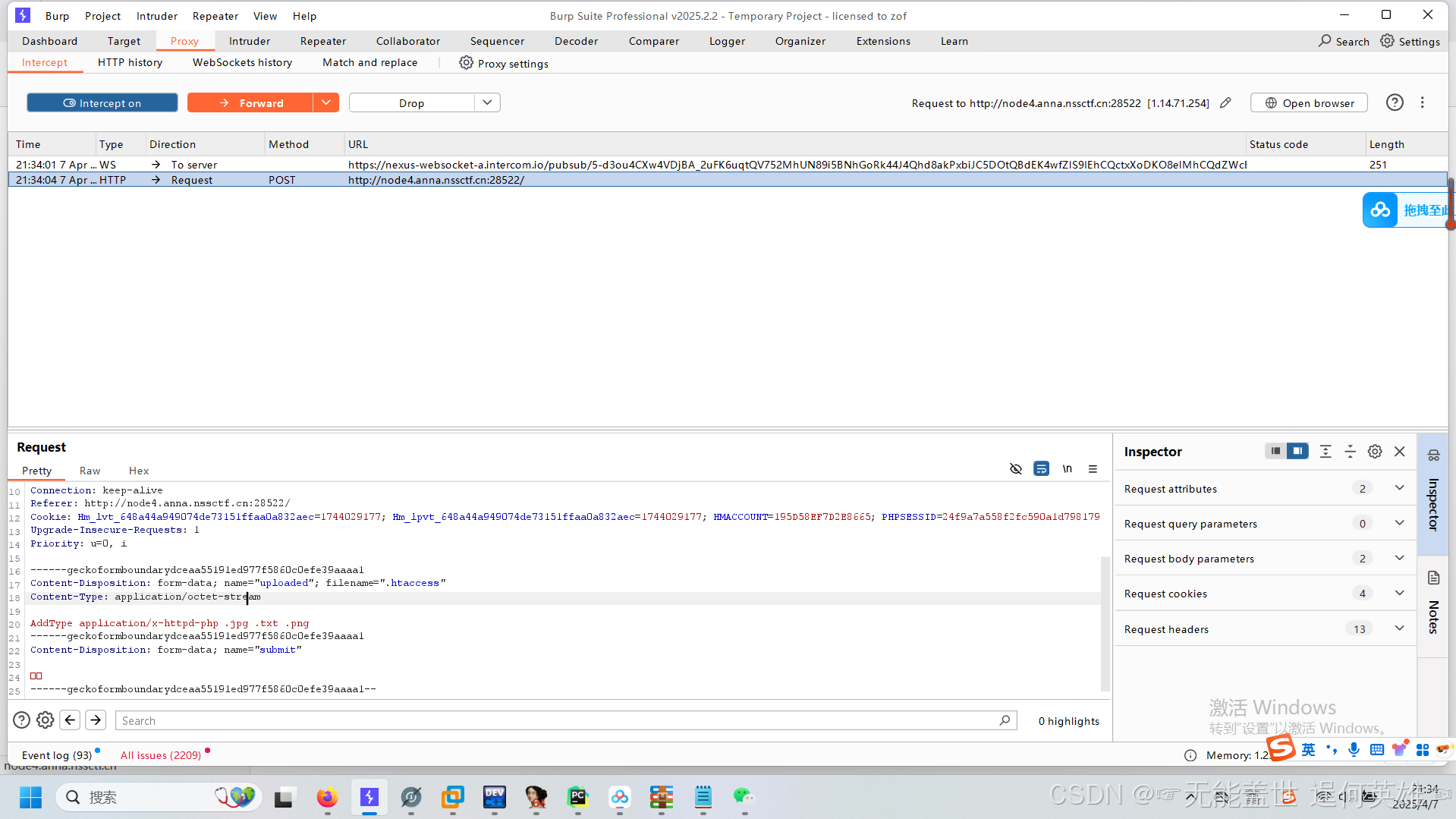This screenshot has height=819, width=1456.
Task: Edit target host with pencil icon
Action: point(1225,103)
